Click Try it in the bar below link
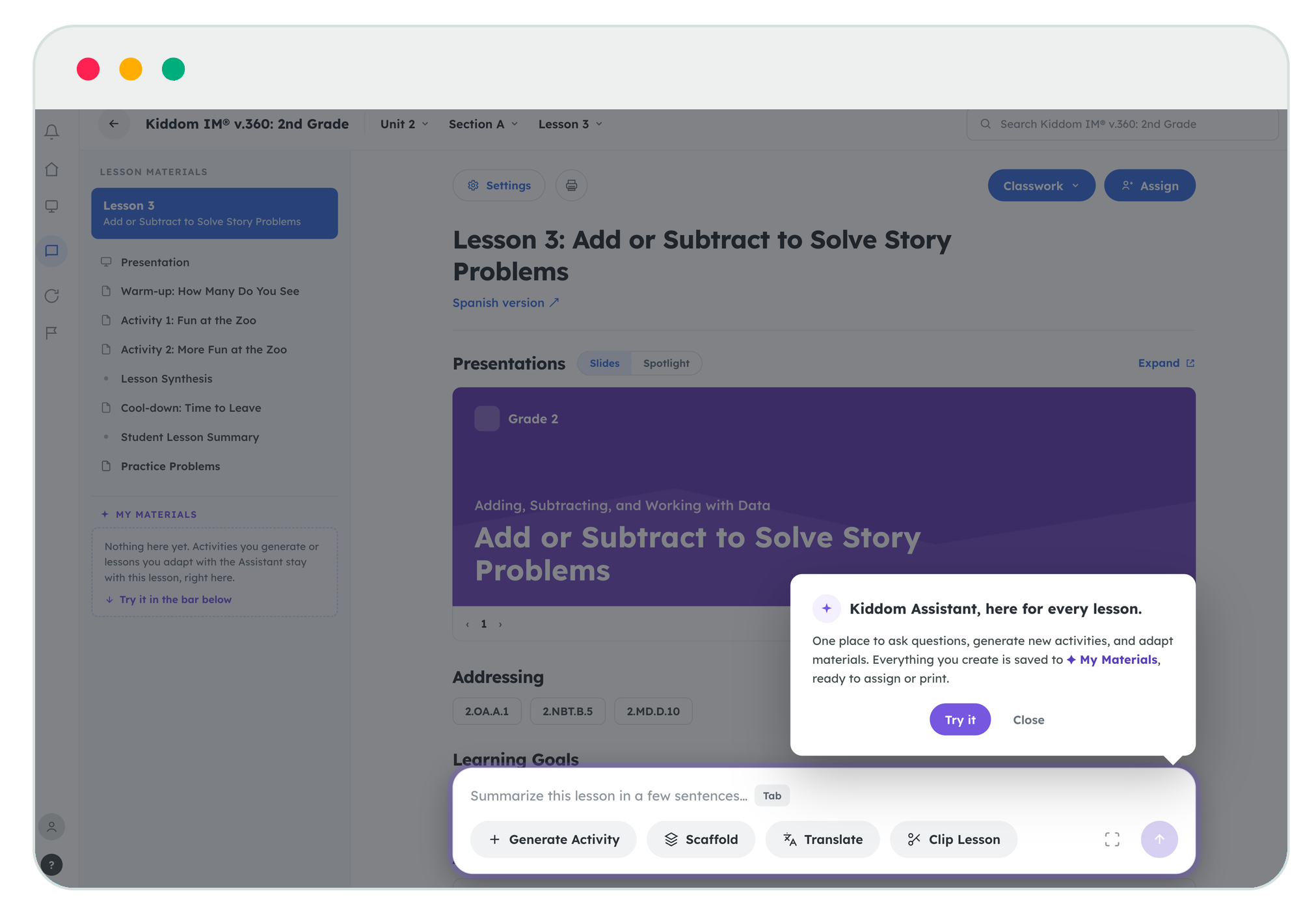 (168, 599)
